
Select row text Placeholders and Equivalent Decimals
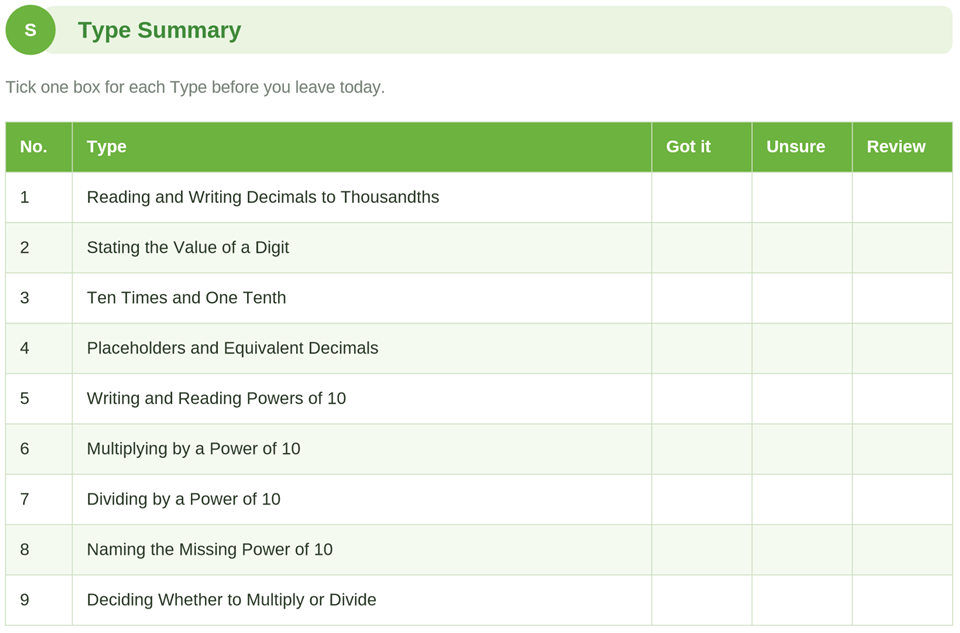[x=233, y=348]
